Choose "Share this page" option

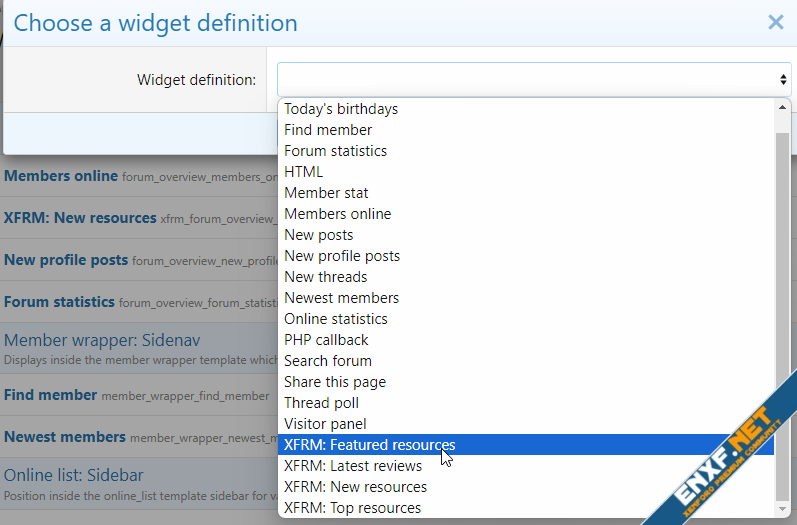(334, 382)
